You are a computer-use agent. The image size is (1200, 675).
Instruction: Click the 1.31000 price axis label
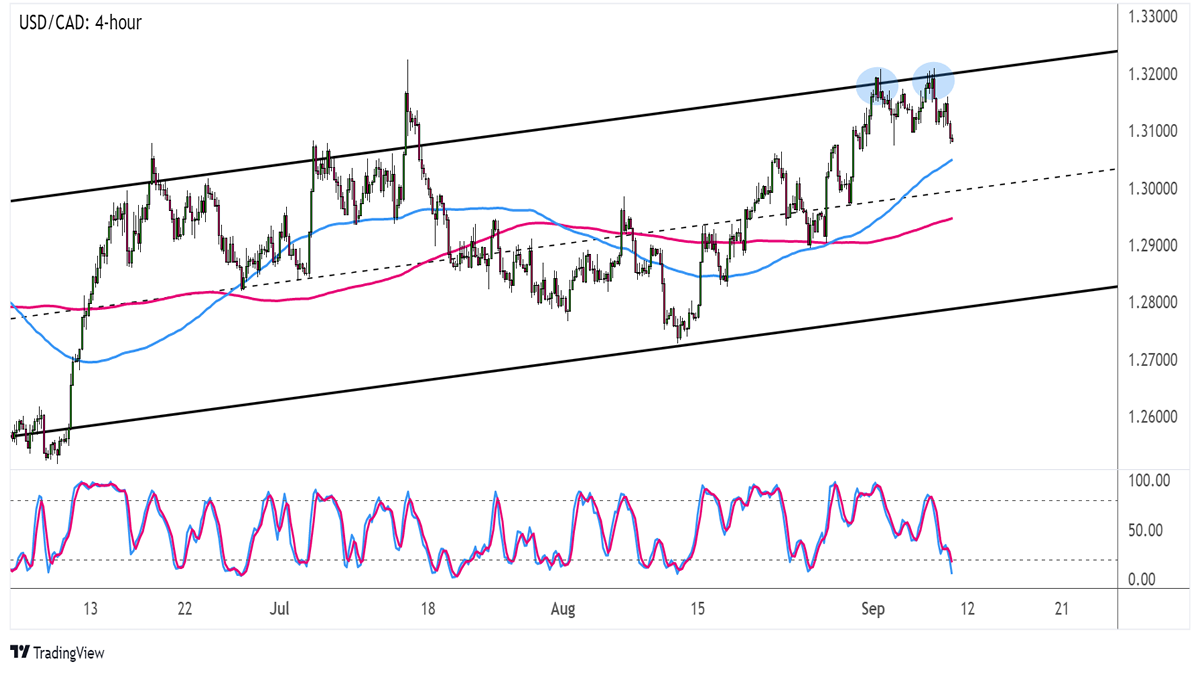[1154, 131]
